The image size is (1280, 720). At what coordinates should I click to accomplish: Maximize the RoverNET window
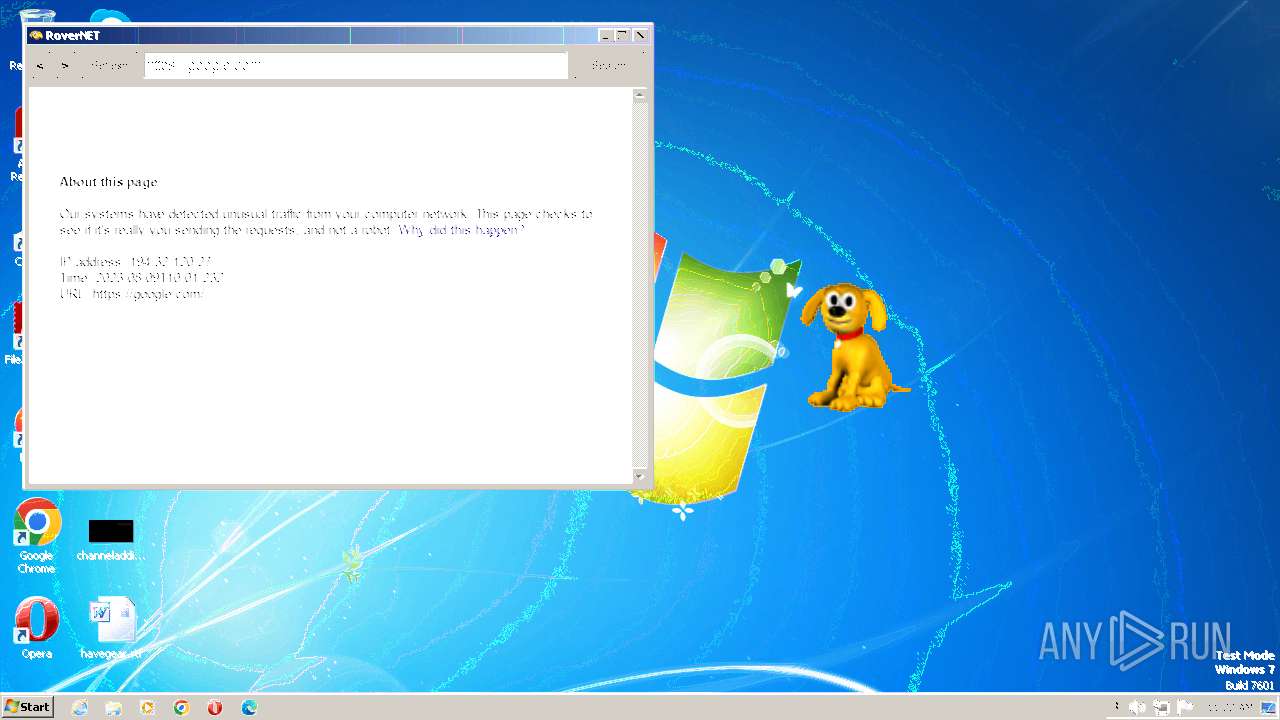pyautogui.click(x=622, y=35)
